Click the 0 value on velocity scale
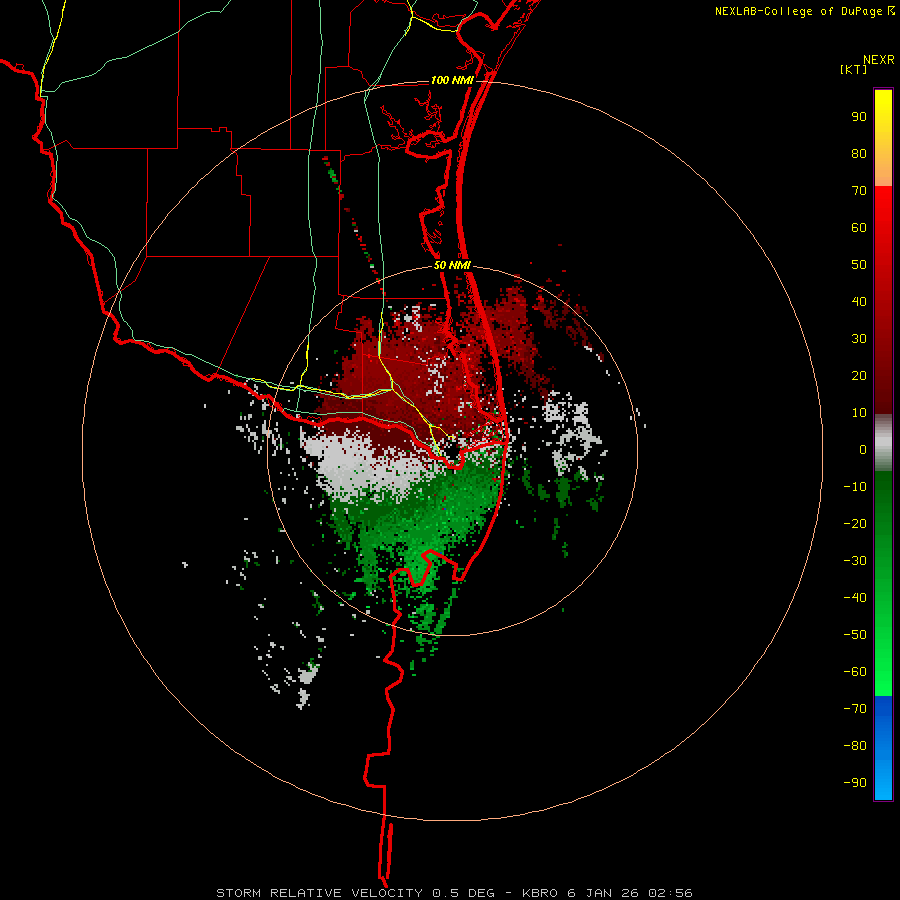The height and width of the screenshot is (900, 900). 863,450
